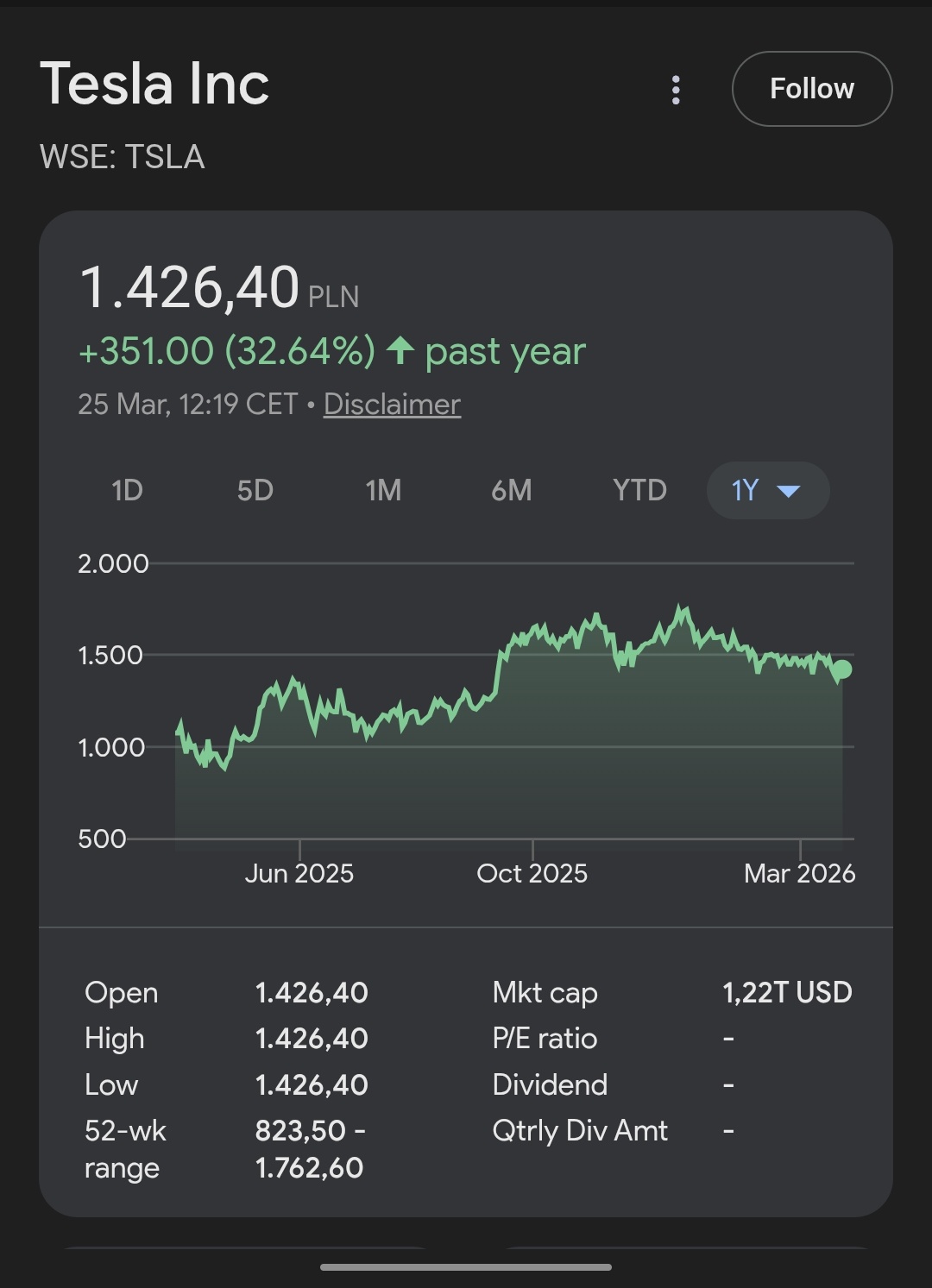Click the green current-price dot on chart
932x1288 pixels.
(x=842, y=669)
